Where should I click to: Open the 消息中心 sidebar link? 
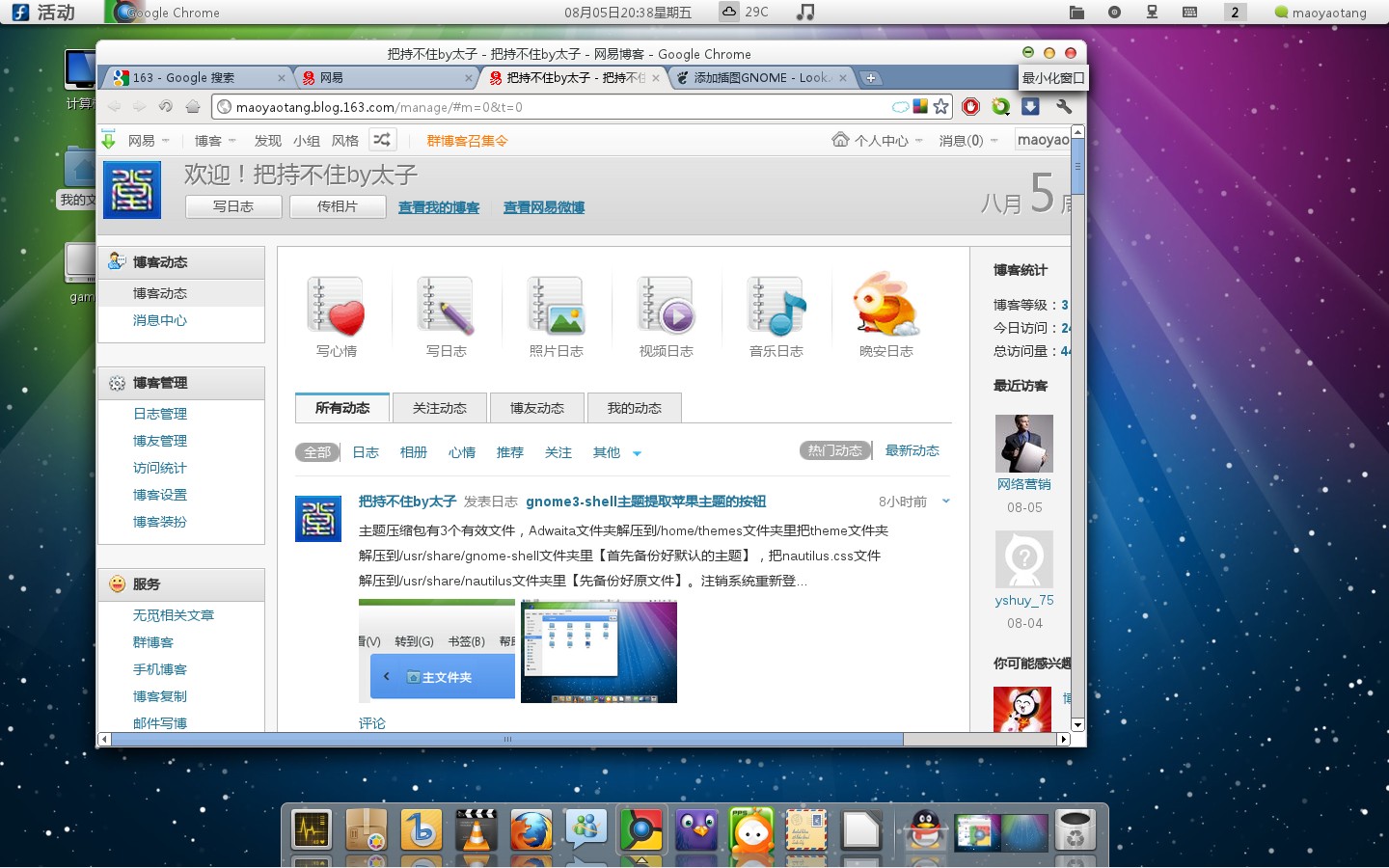pyautogui.click(x=160, y=320)
